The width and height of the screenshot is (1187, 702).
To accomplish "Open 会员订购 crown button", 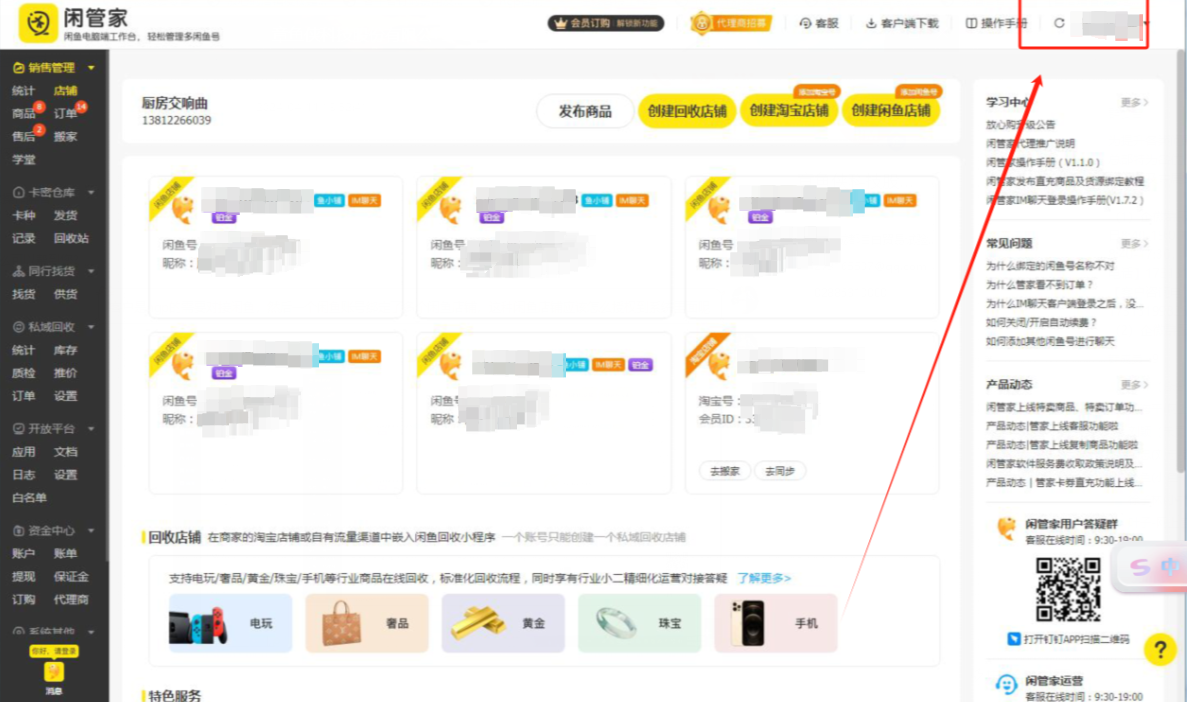I will [606, 23].
